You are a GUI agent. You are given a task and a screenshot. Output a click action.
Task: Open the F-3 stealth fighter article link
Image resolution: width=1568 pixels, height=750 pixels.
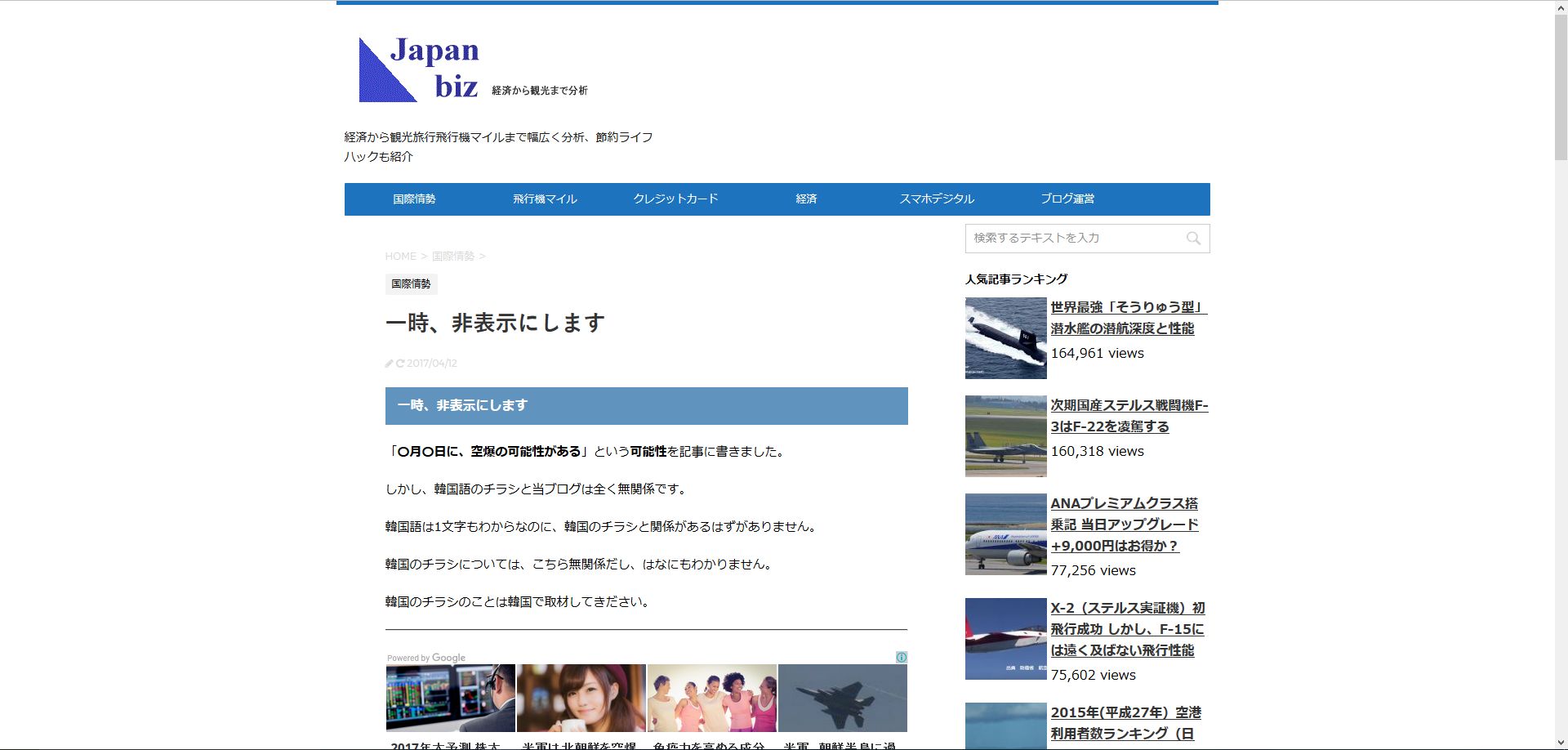(x=1129, y=416)
